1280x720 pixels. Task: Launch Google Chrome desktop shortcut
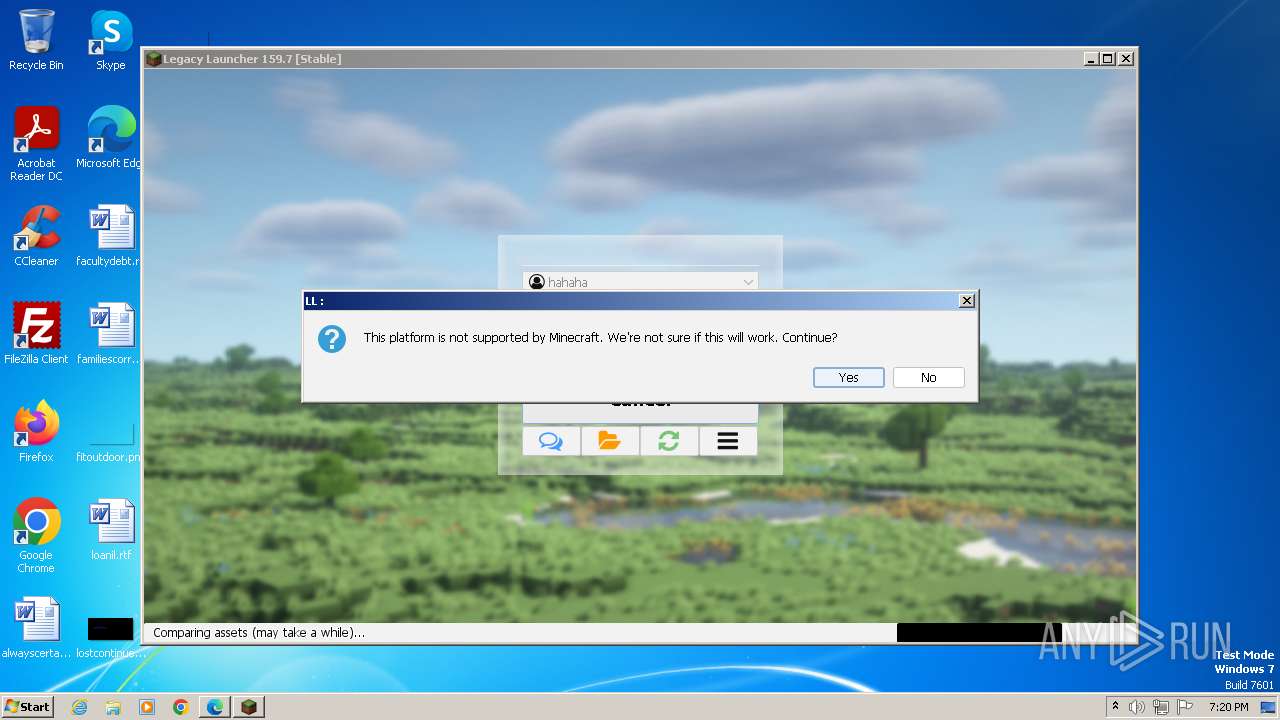[36, 536]
